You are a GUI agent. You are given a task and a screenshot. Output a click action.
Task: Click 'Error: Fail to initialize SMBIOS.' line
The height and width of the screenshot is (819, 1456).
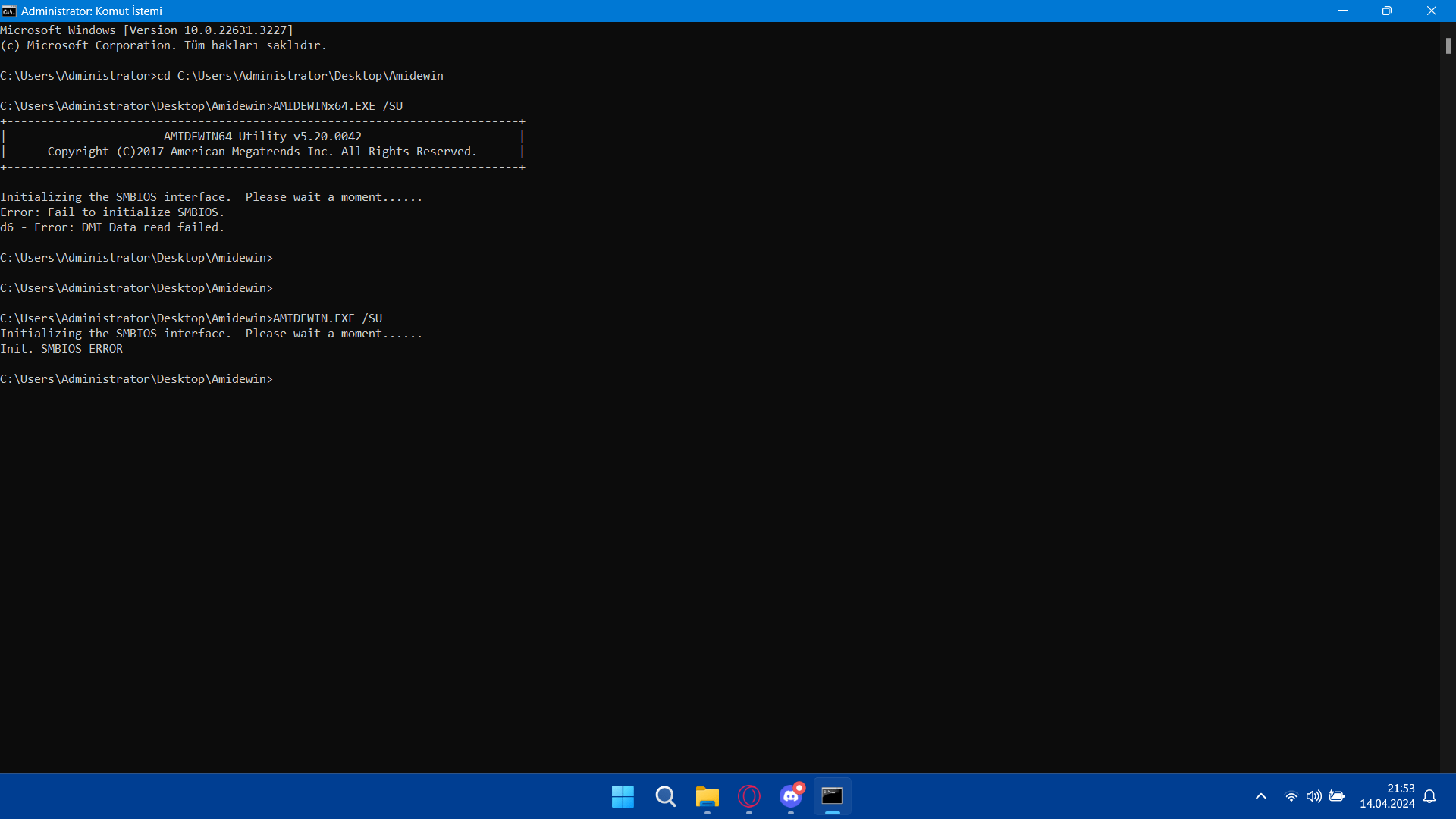pos(112,212)
